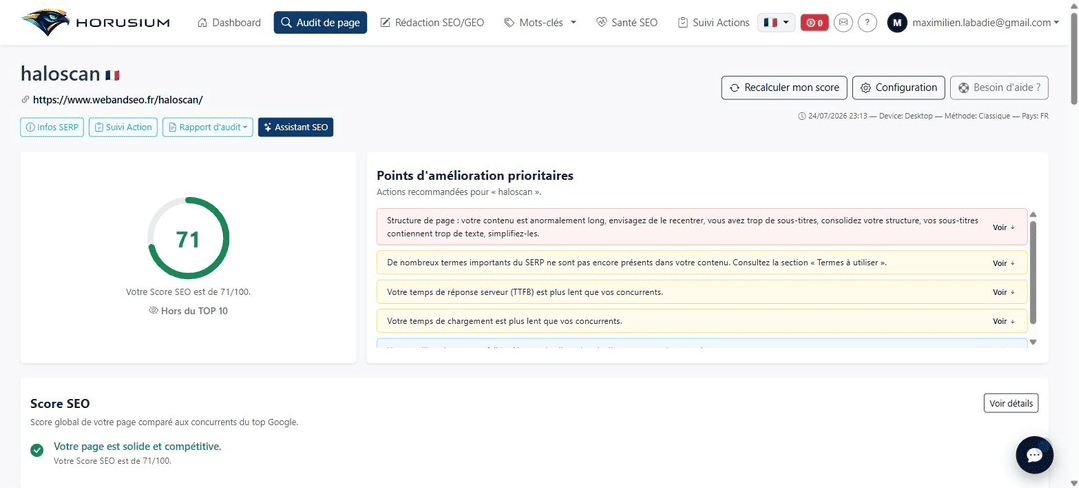
Task: Click Voir on the termes importants du SERP alert
Action: 1003,263
